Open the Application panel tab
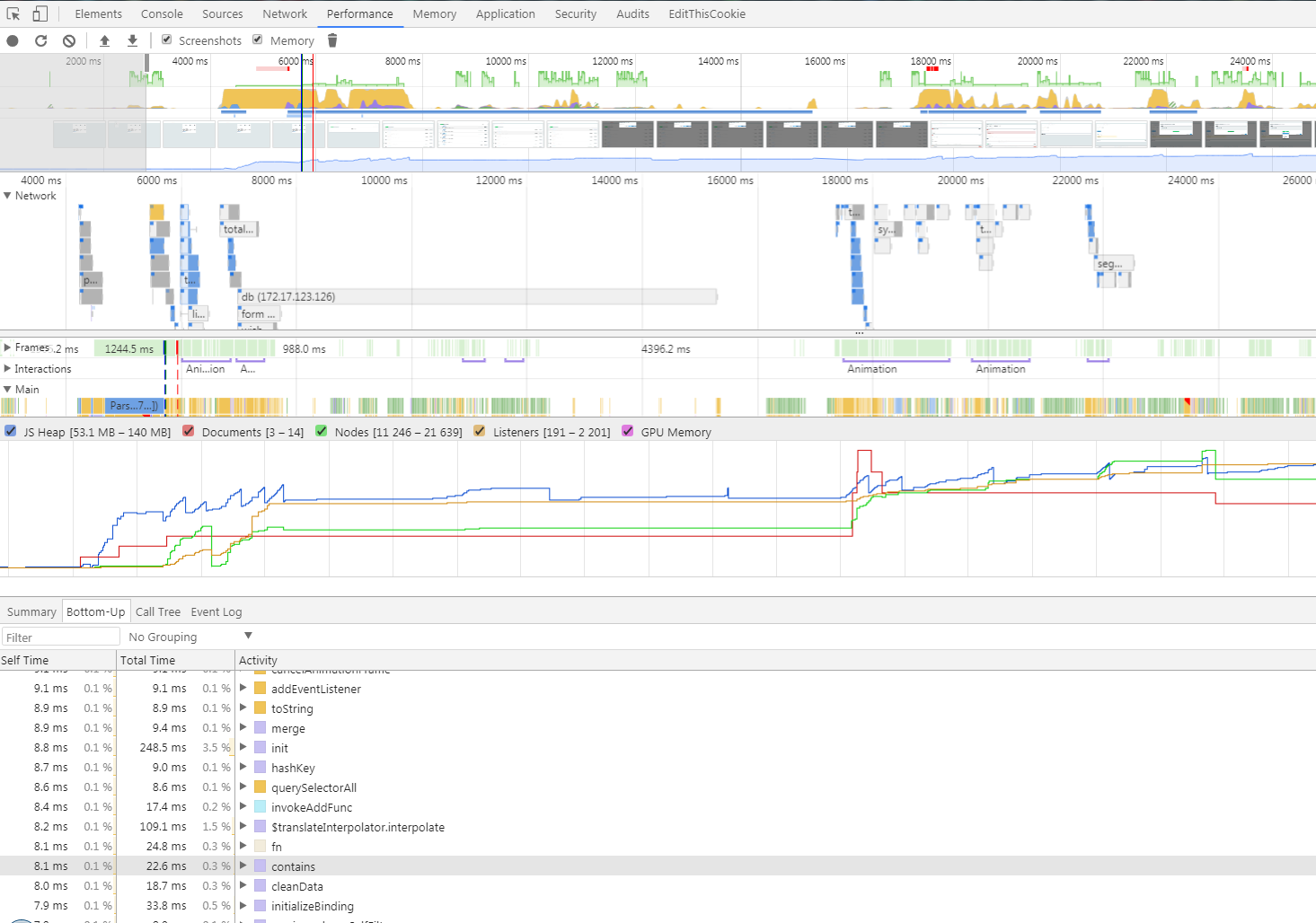 [505, 13]
